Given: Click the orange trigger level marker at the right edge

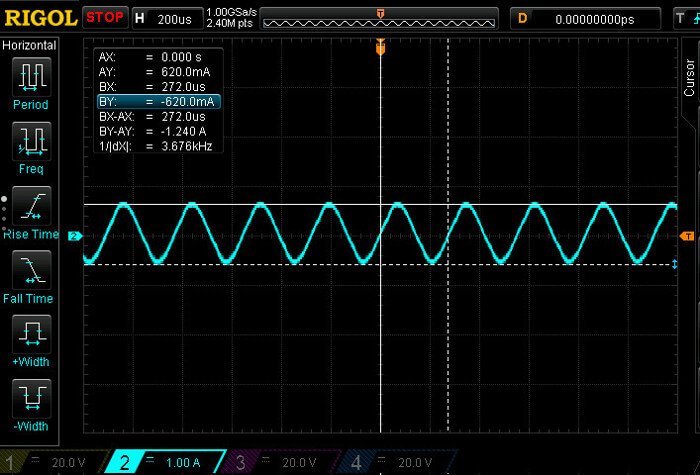Looking at the screenshot, I should 687,236.
